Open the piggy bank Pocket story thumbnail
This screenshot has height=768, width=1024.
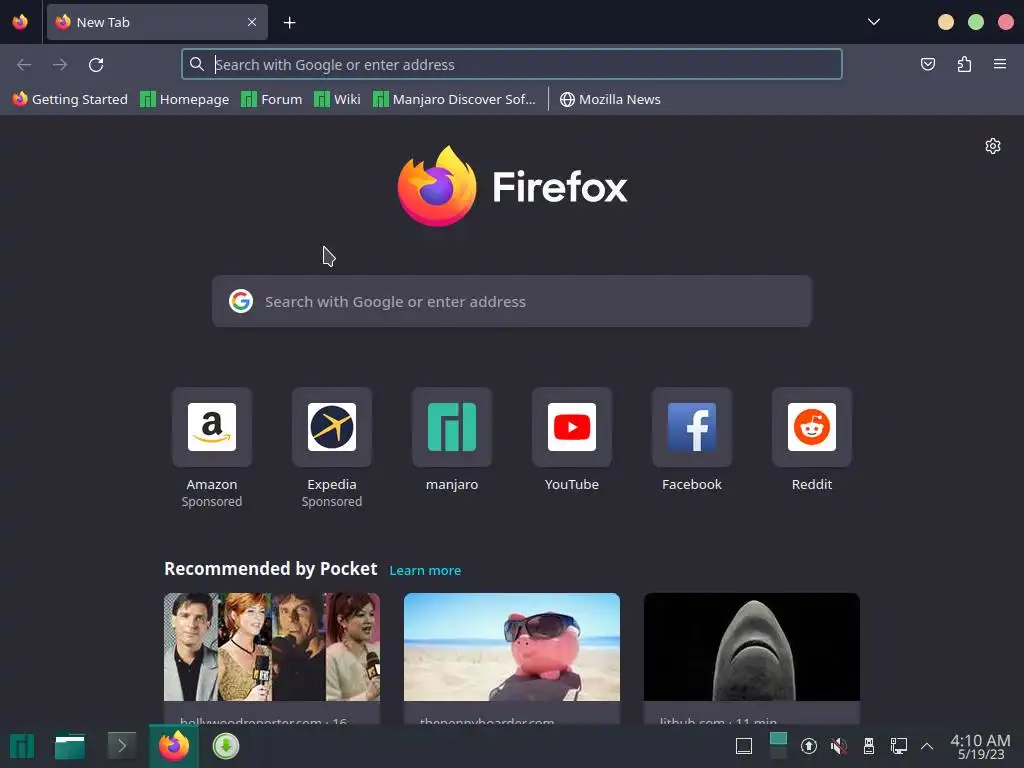pos(512,647)
